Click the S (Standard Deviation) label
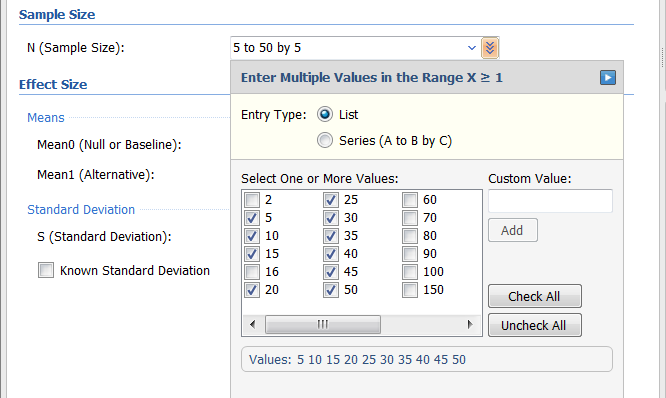Image resolution: width=666 pixels, height=398 pixels. point(104,237)
